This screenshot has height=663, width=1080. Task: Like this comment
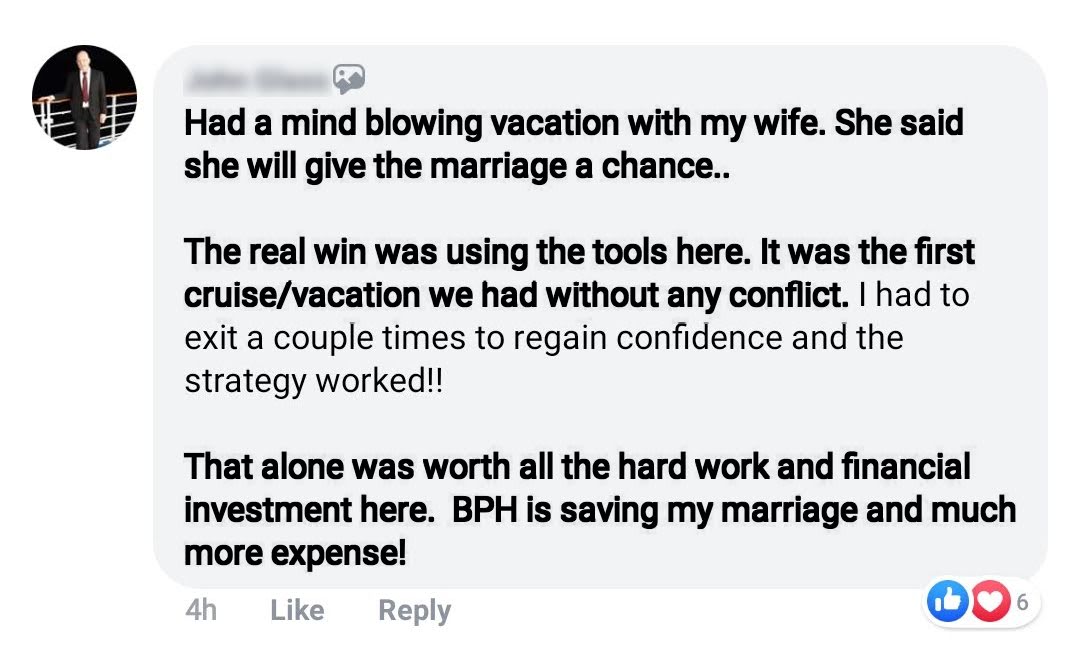(297, 610)
